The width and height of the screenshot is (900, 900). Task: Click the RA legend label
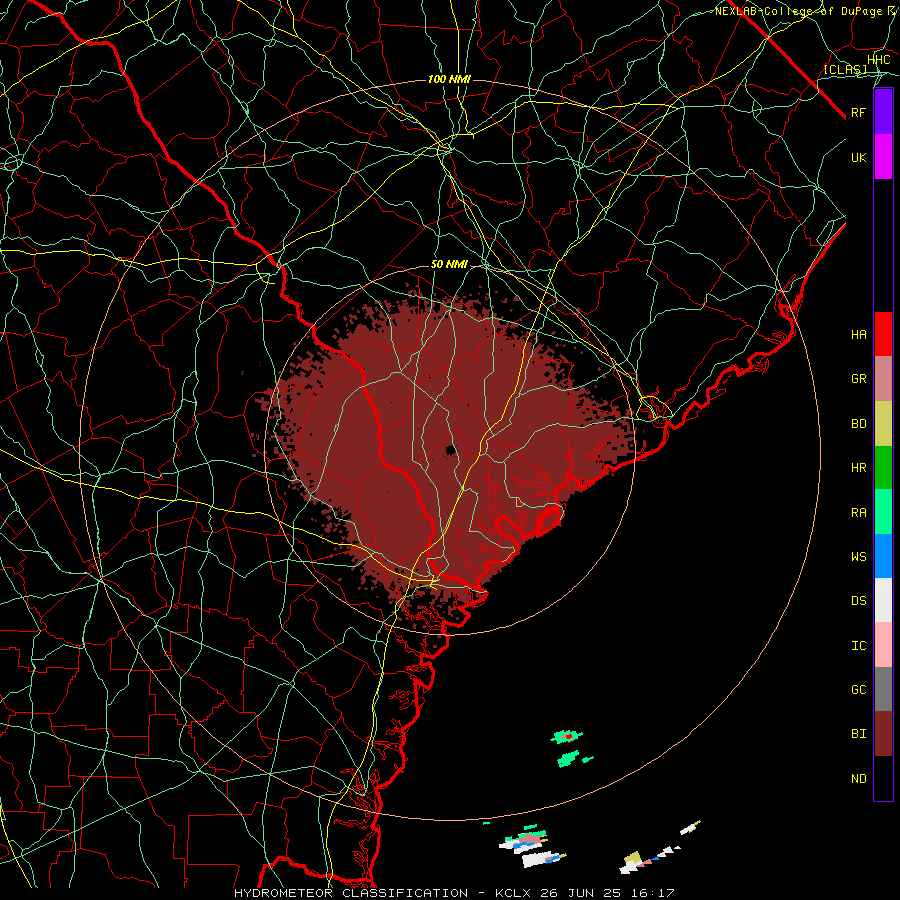pyautogui.click(x=858, y=513)
